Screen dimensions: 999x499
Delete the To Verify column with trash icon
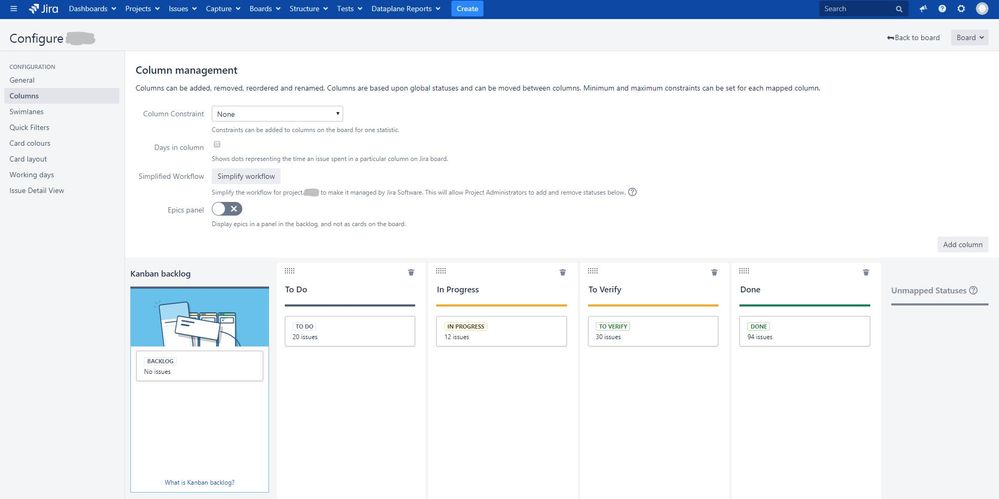coord(714,272)
